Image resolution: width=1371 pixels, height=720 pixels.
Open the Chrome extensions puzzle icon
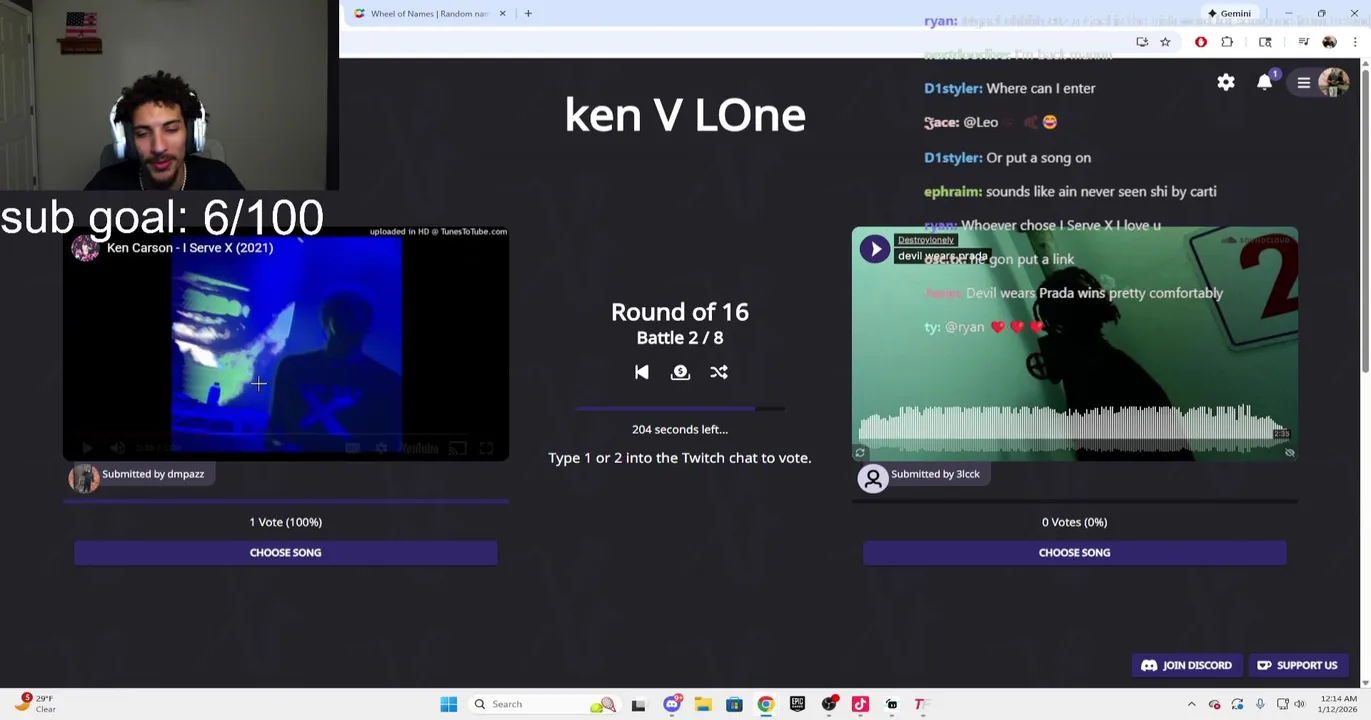coord(1227,42)
